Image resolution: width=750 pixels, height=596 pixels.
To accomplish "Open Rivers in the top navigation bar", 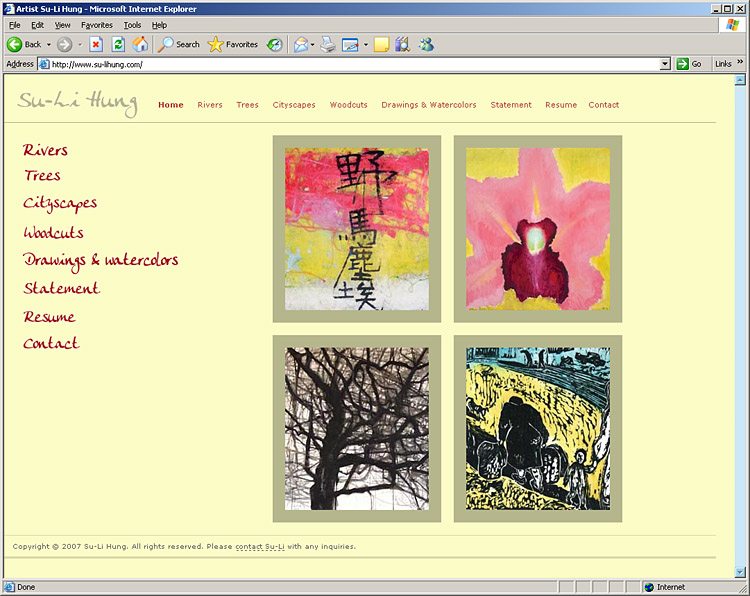I will pos(210,105).
